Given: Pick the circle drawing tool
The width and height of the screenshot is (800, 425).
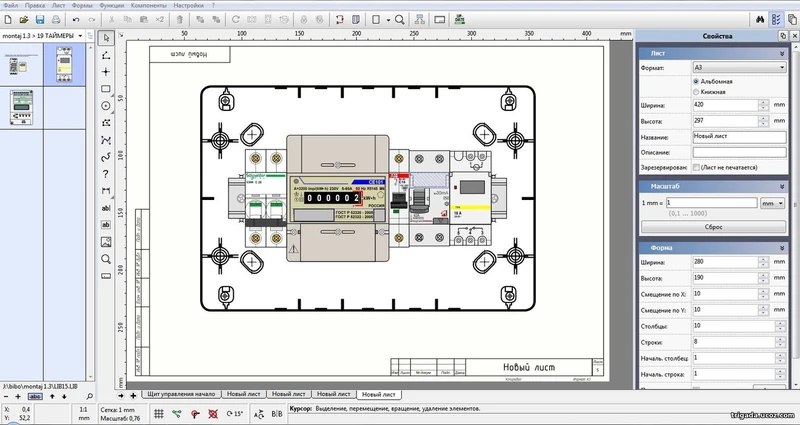Looking at the screenshot, I should (106, 105).
